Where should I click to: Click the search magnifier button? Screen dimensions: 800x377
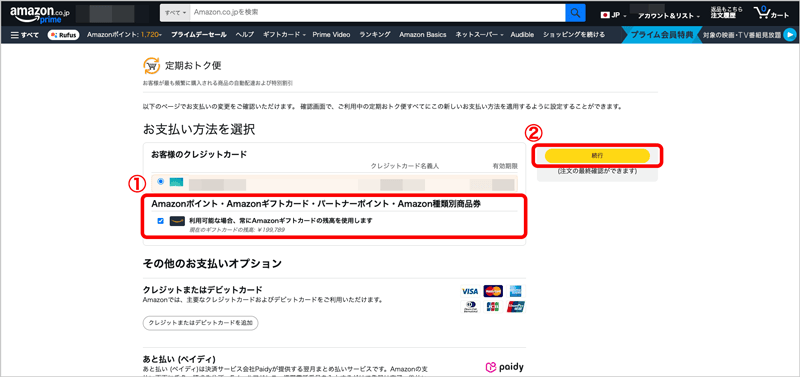pyautogui.click(x=575, y=13)
